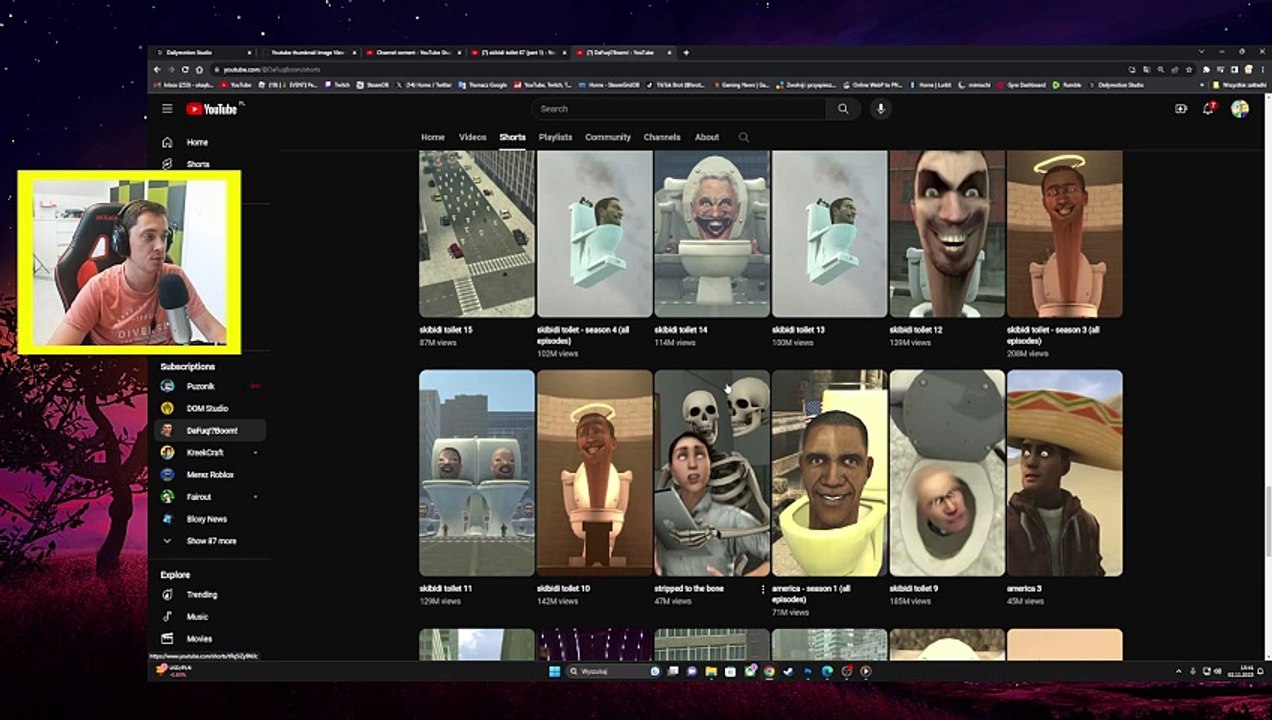Open the notifications bell

pyautogui.click(x=1208, y=109)
